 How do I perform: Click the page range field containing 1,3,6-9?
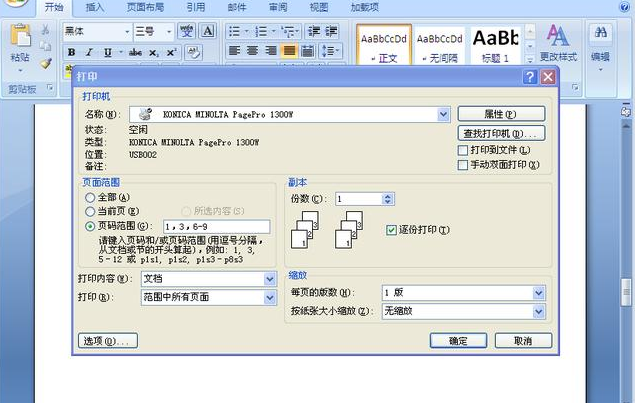tap(217, 226)
